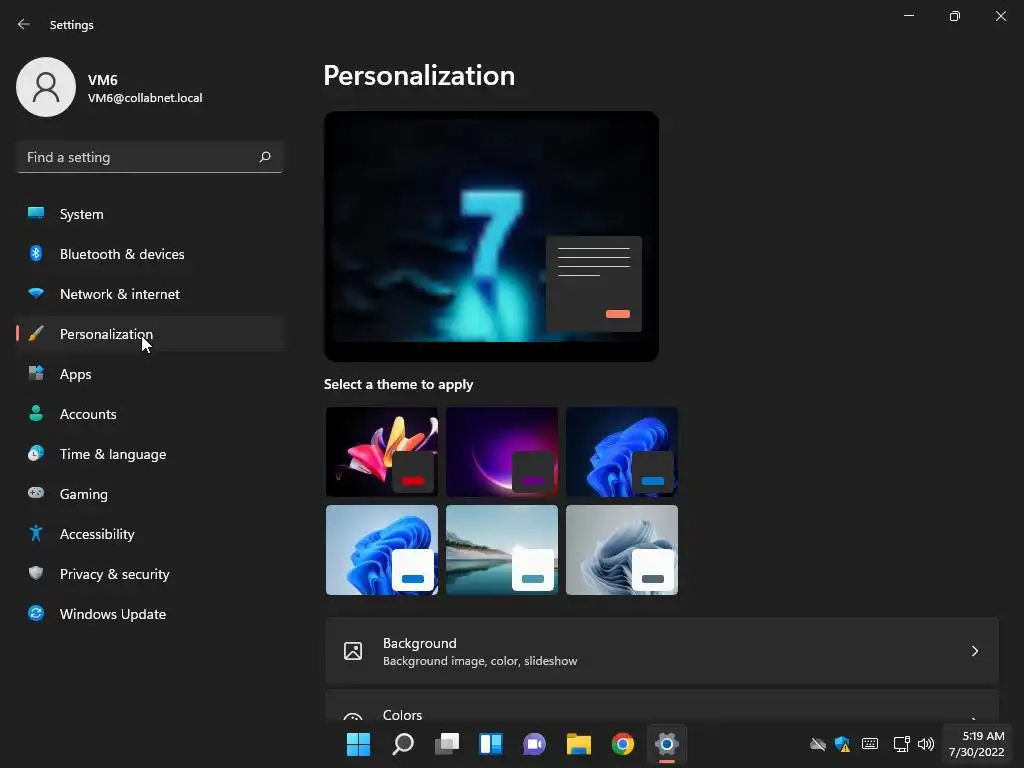Image resolution: width=1024 pixels, height=768 pixels.
Task: Click the cloud sync tray icon
Action: point(818,744)
